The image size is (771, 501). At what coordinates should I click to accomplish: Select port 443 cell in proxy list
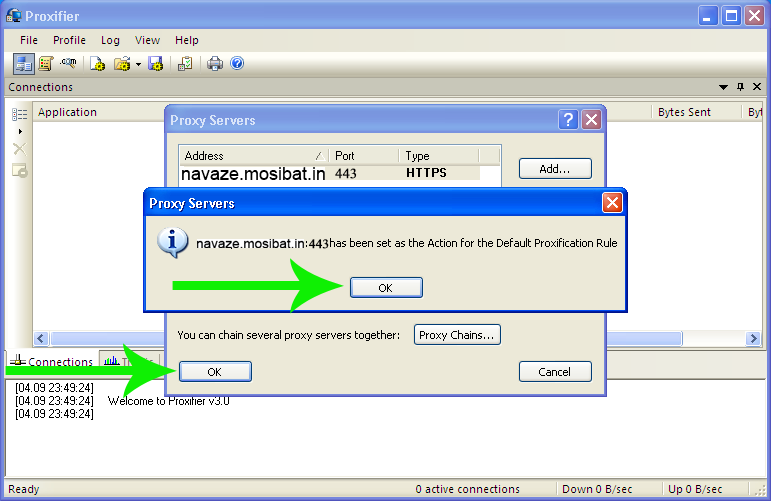346,174
